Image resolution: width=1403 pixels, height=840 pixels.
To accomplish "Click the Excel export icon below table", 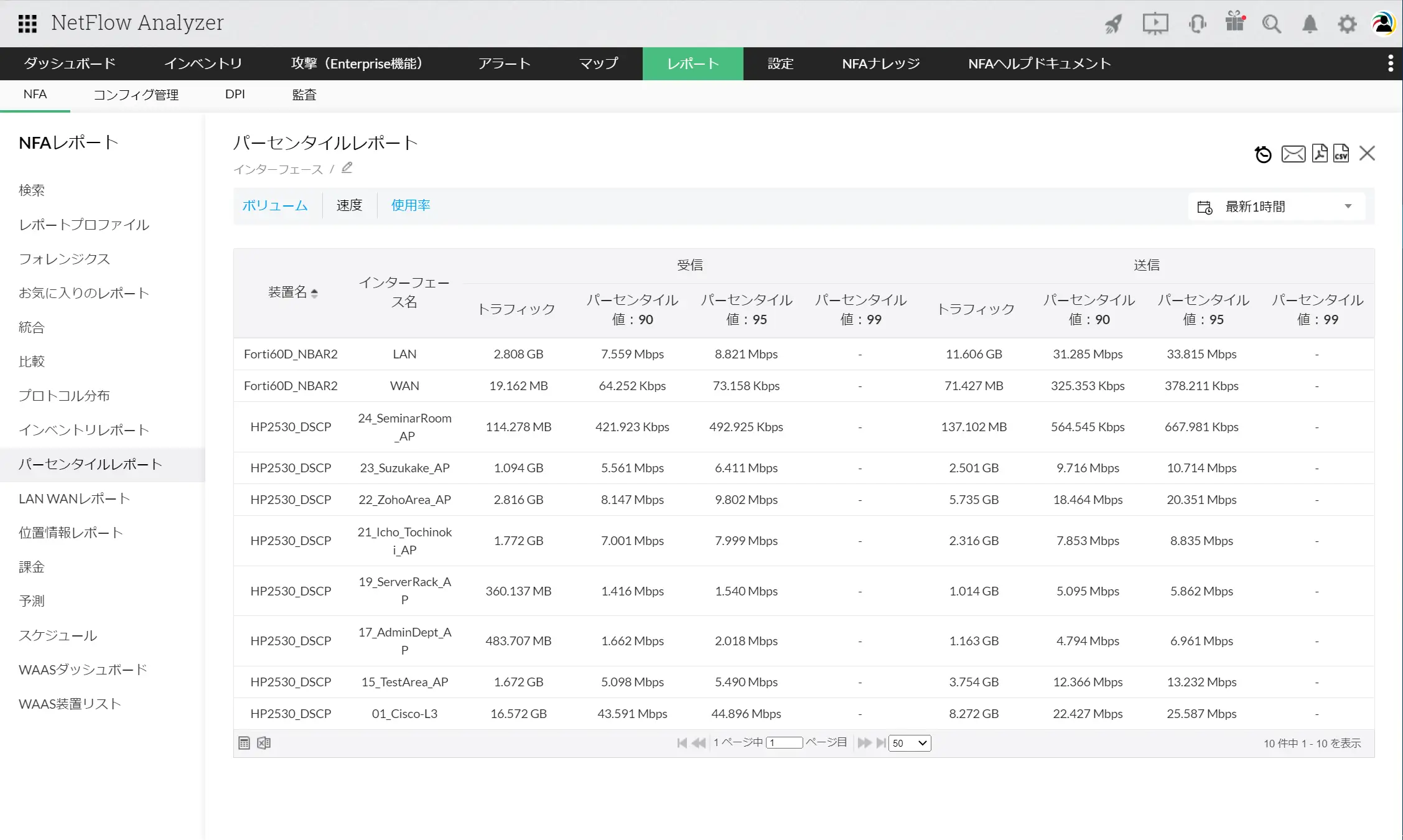I will 264,742.
